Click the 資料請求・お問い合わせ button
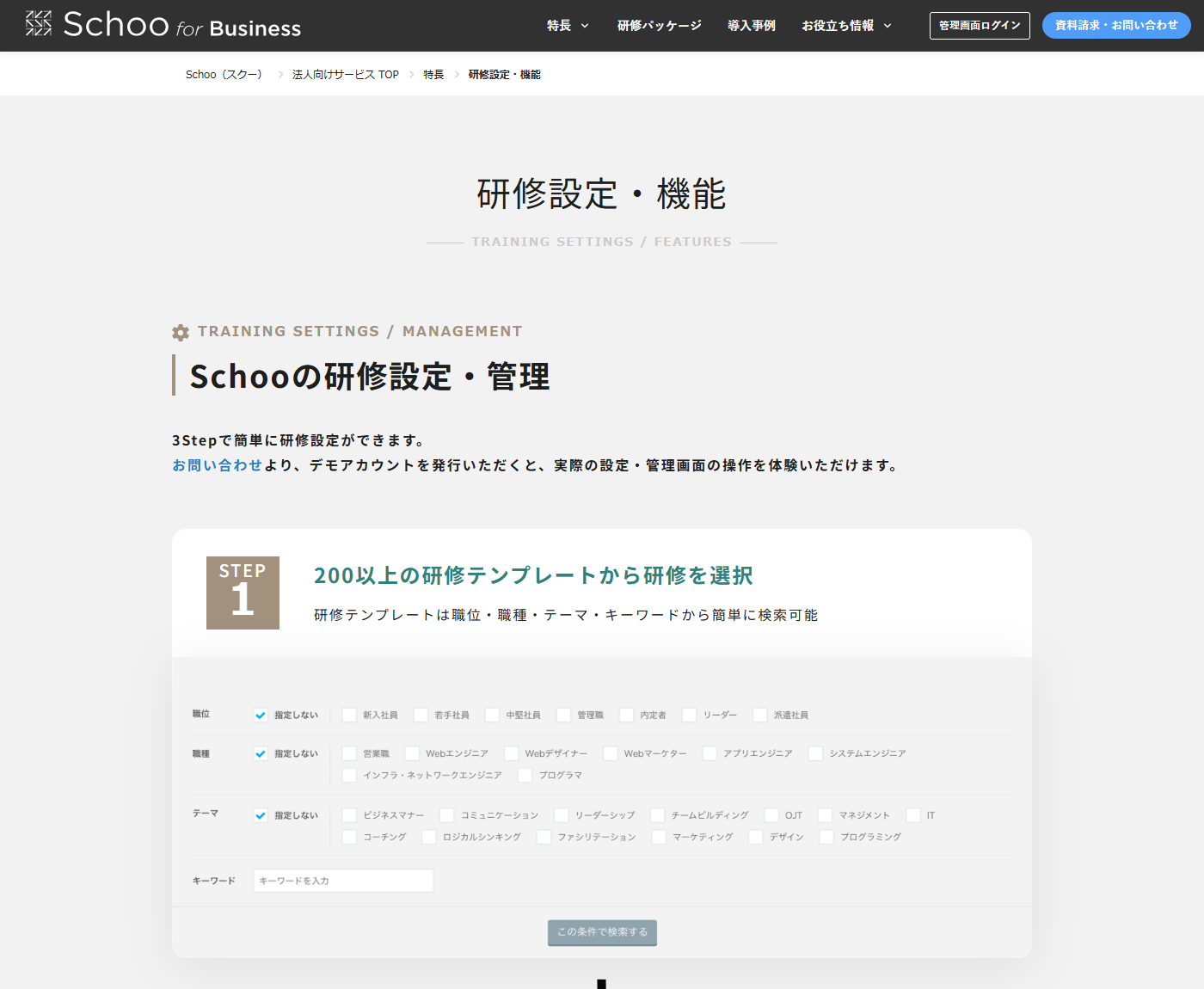 click(1116, 26)
